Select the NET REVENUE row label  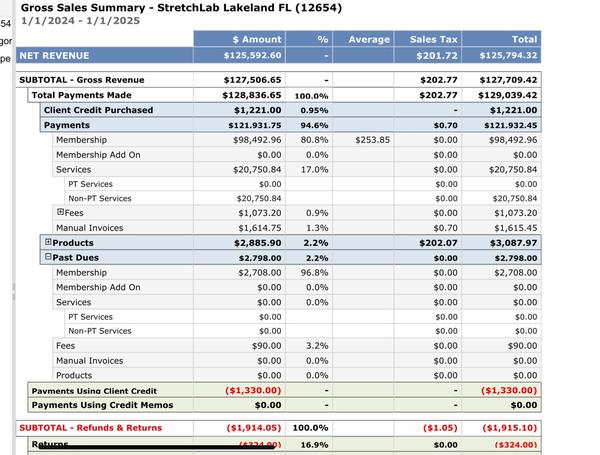tap(54, 56)
